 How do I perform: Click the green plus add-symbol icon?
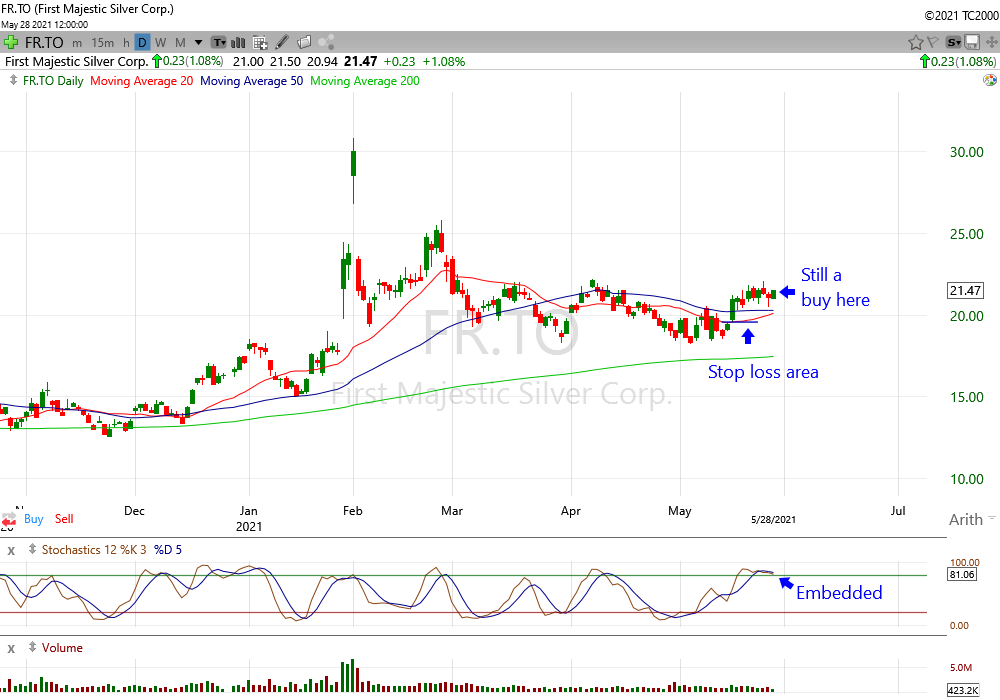point(11,43)
